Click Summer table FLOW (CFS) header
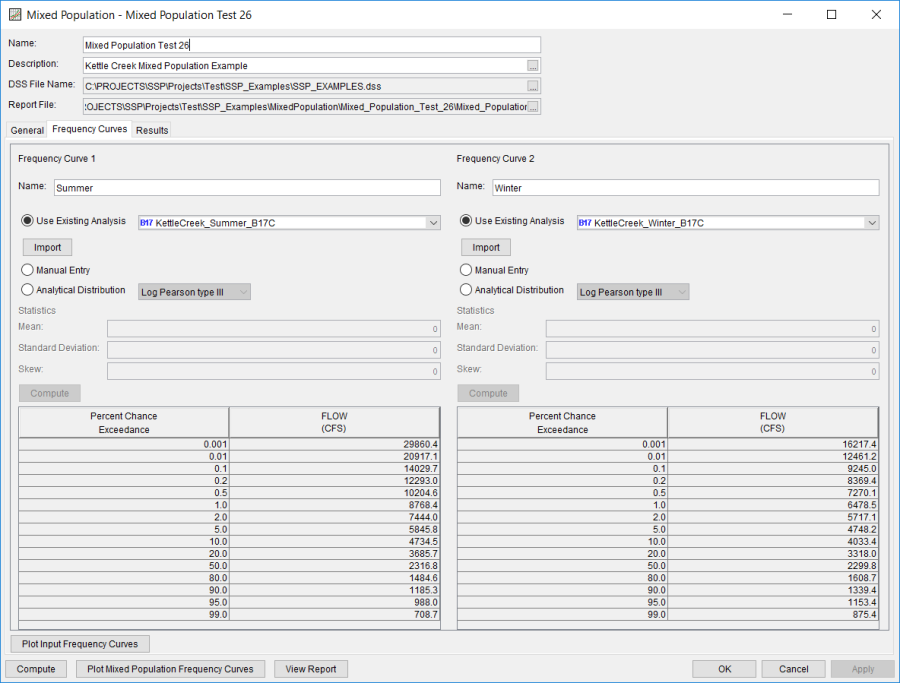Viewport: 900px width, 683px height. click(334, 423)
